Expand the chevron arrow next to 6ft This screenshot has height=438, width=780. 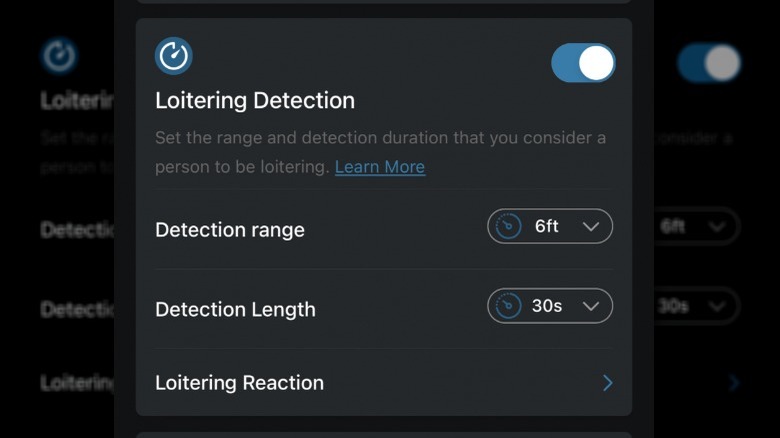(x=591, y=227)
